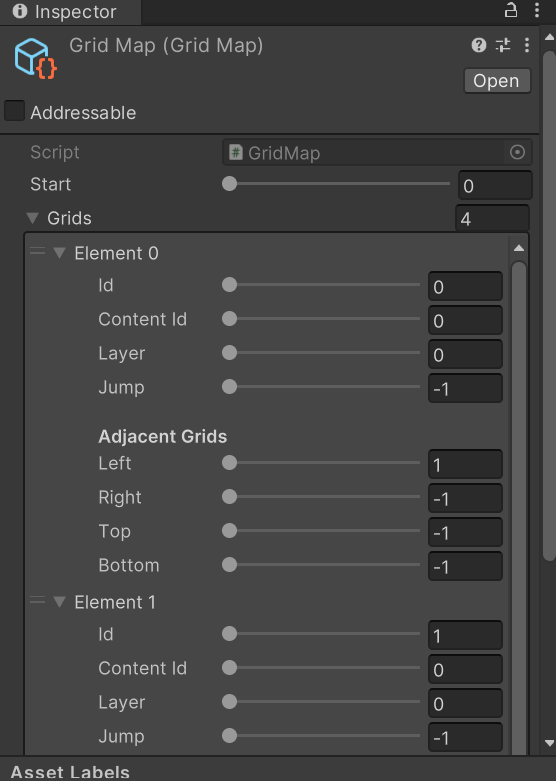Open the component presets slider icon

click(503, 45)
